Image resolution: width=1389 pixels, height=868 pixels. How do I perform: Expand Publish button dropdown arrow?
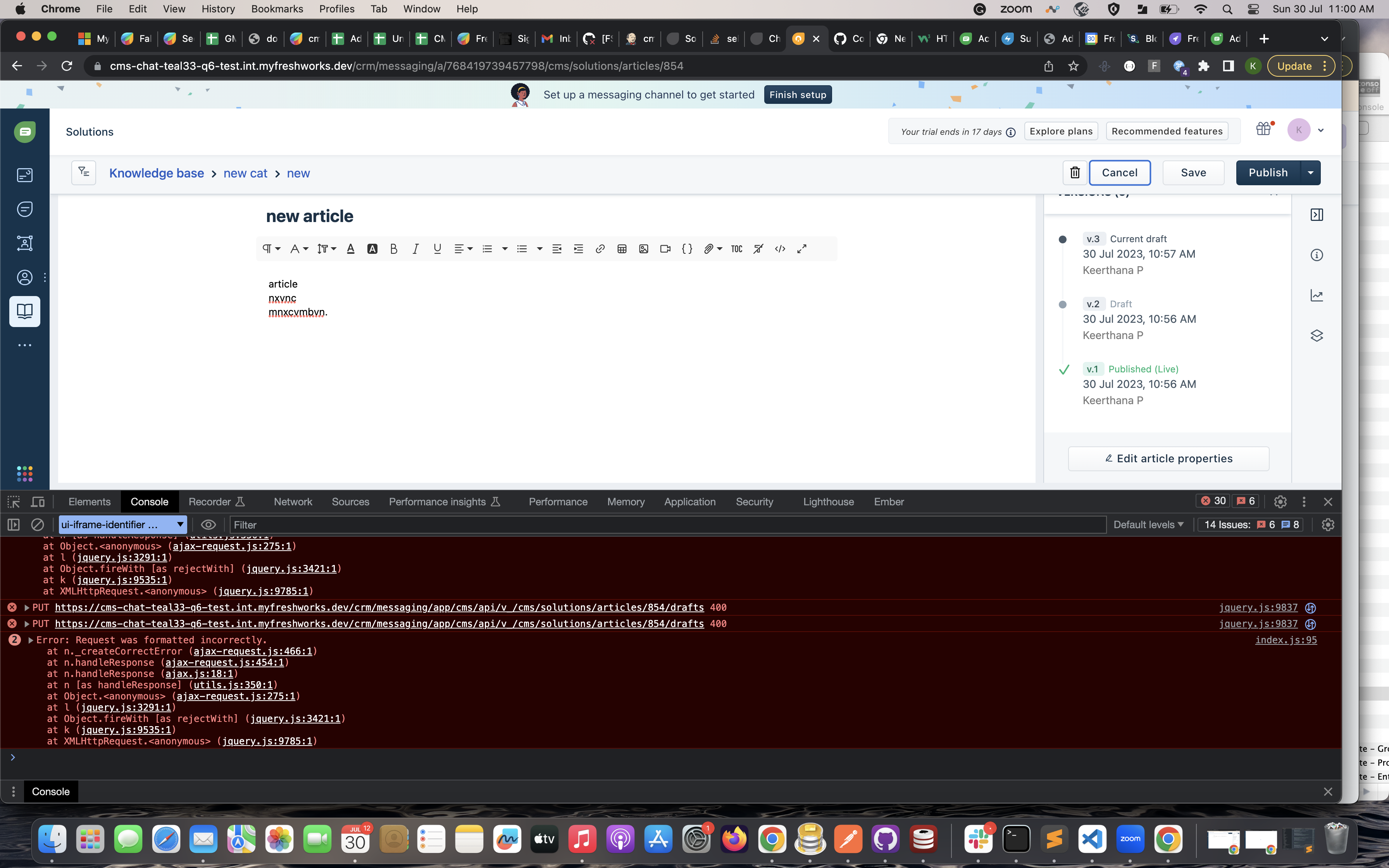(1310, 173)
